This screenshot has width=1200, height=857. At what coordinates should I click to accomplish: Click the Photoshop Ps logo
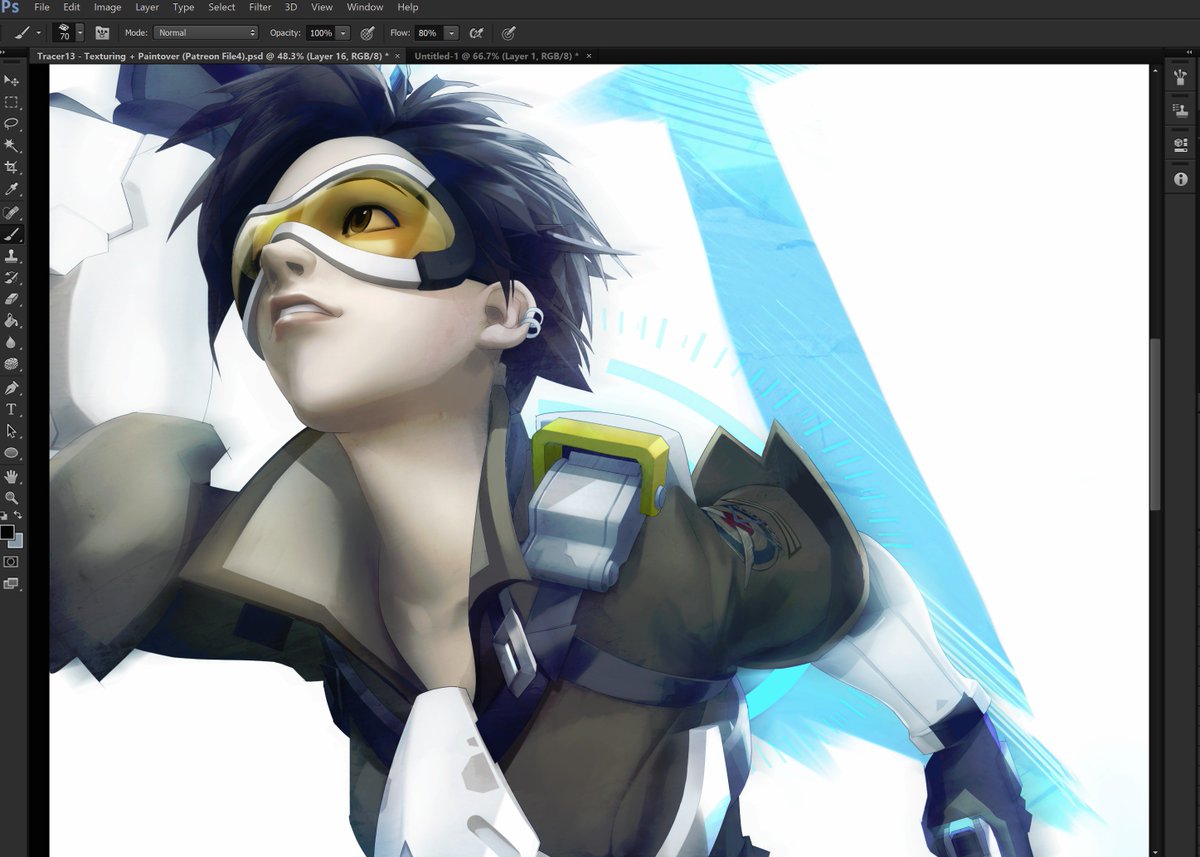tap(10, 7)
